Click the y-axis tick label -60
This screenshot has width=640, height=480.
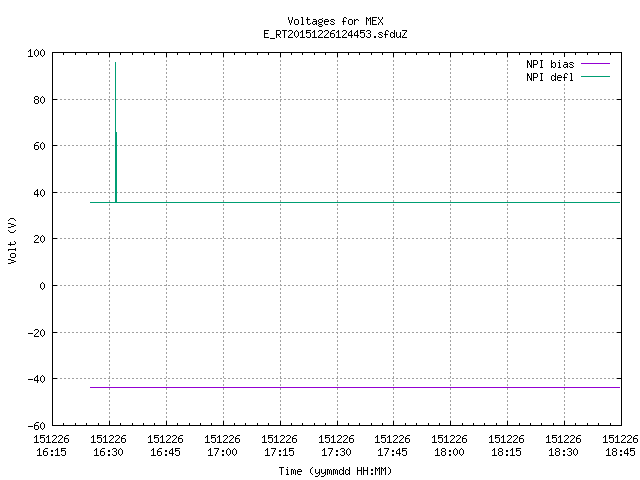point(36,426)
